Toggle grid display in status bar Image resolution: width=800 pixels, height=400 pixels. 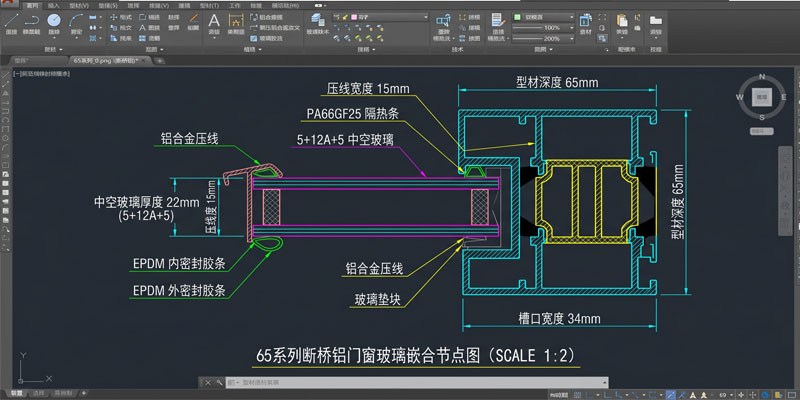click(x=578, y=394)
